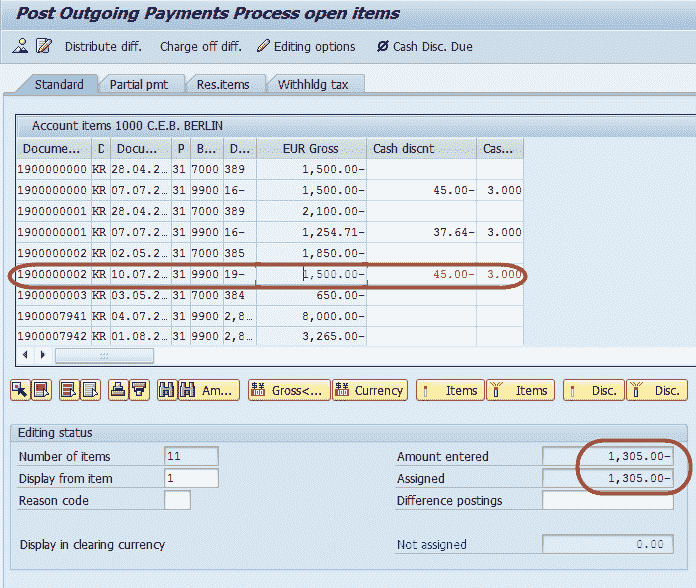Click Cash Disc. Due button

(x=425, y=47)
